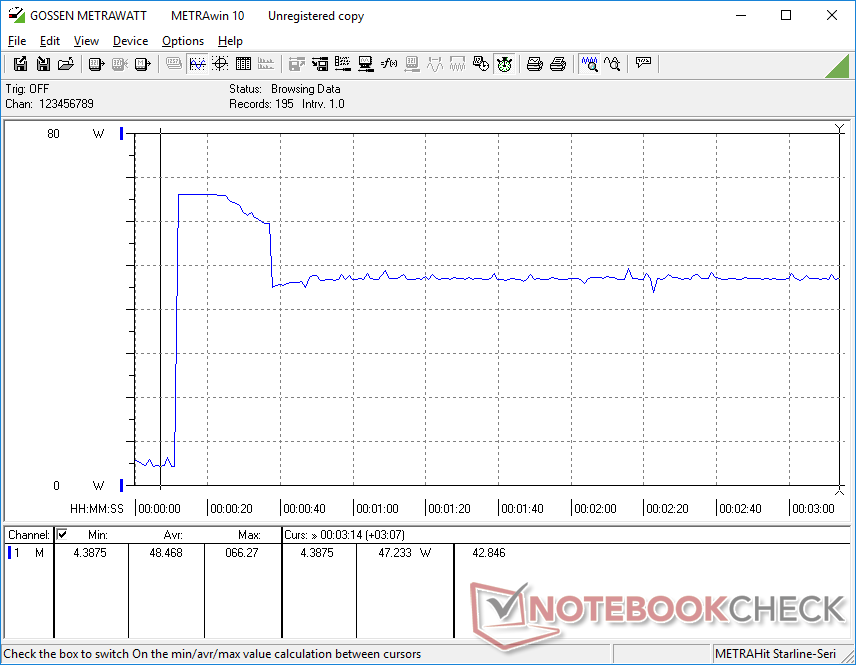Open the Device menu

click(x=130, y=41)
